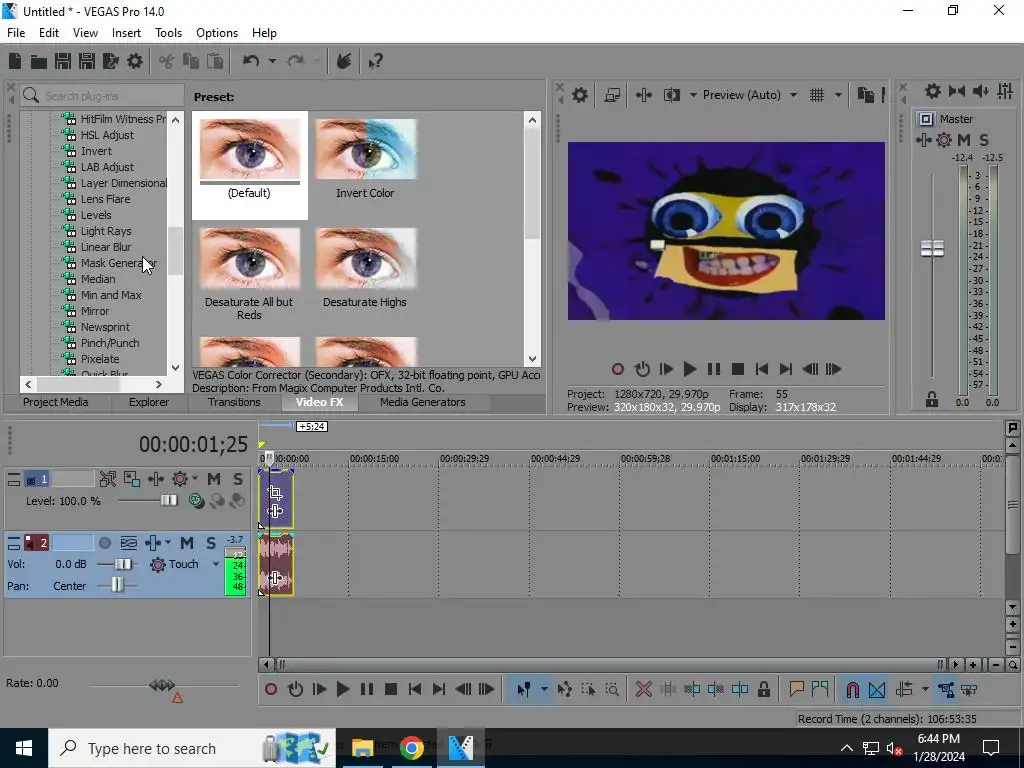Click the Delete red X in edit toolbar

coord(643,690)
